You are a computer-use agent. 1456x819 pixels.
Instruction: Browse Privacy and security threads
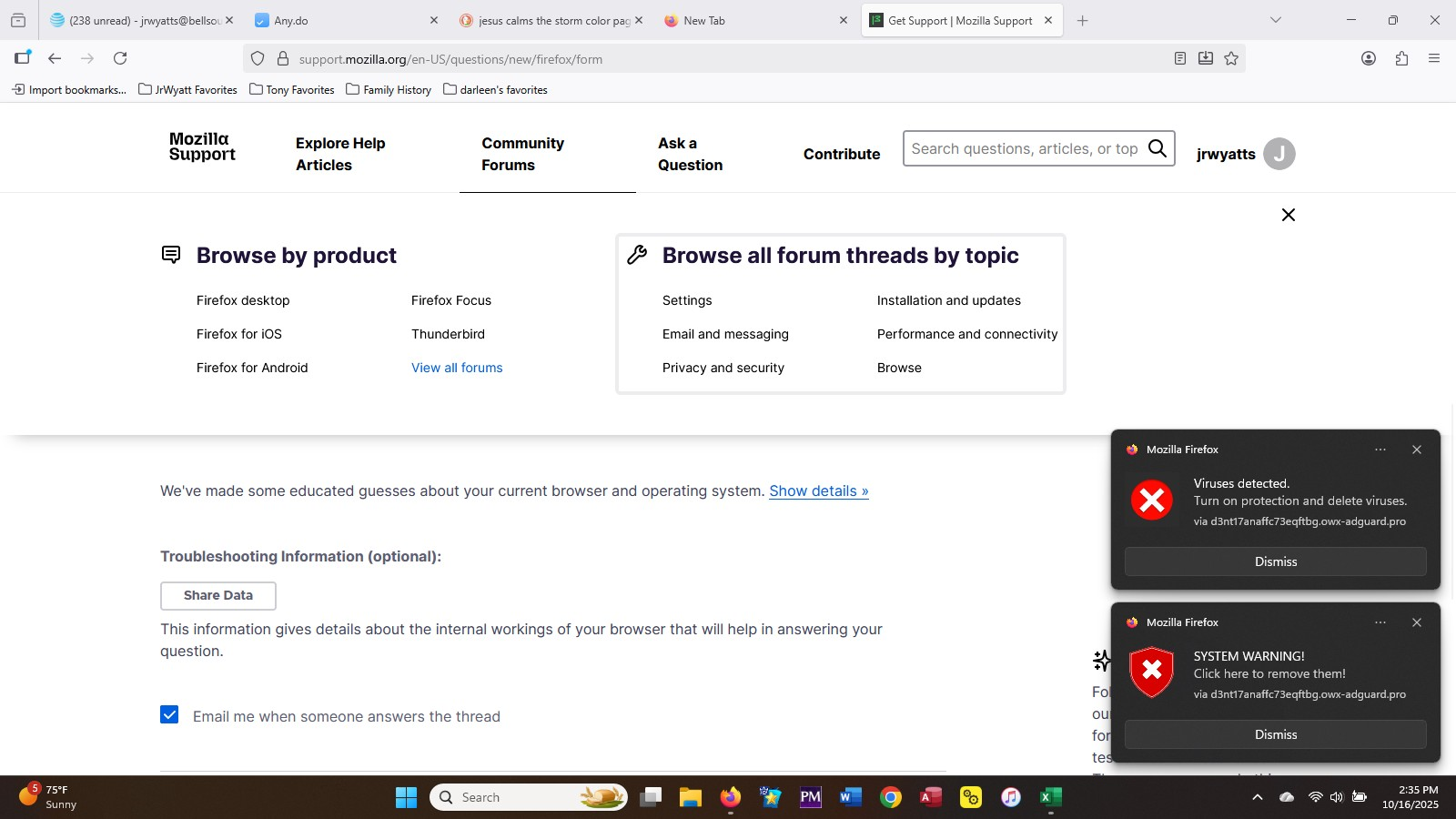click(x=723, y=368)
